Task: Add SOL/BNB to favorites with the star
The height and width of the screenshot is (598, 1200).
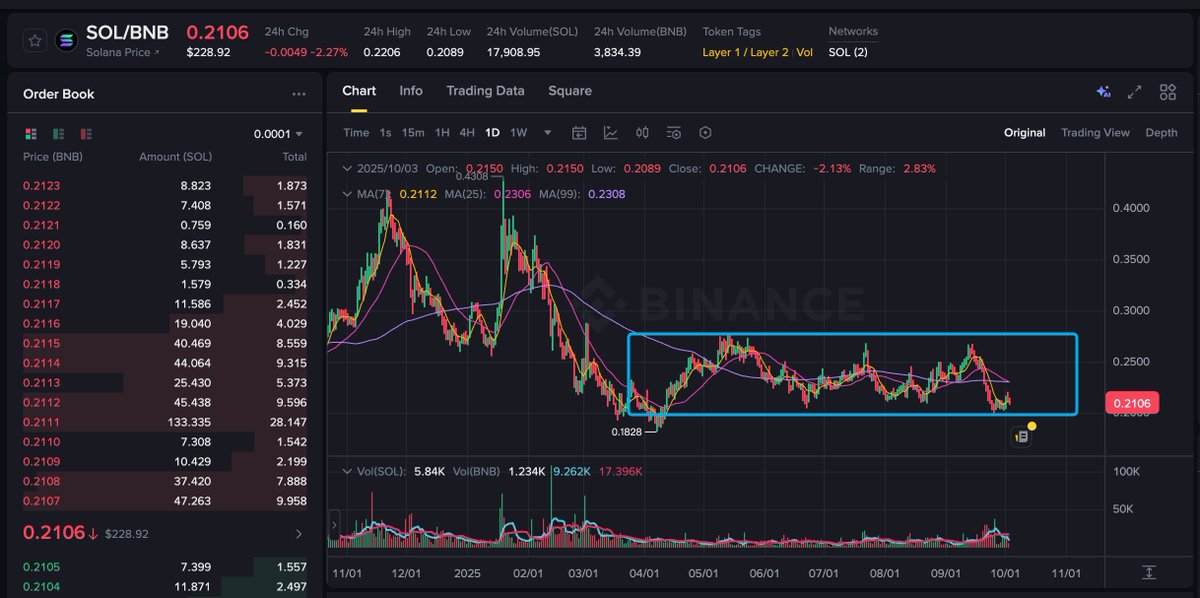Action: [35, 41]
